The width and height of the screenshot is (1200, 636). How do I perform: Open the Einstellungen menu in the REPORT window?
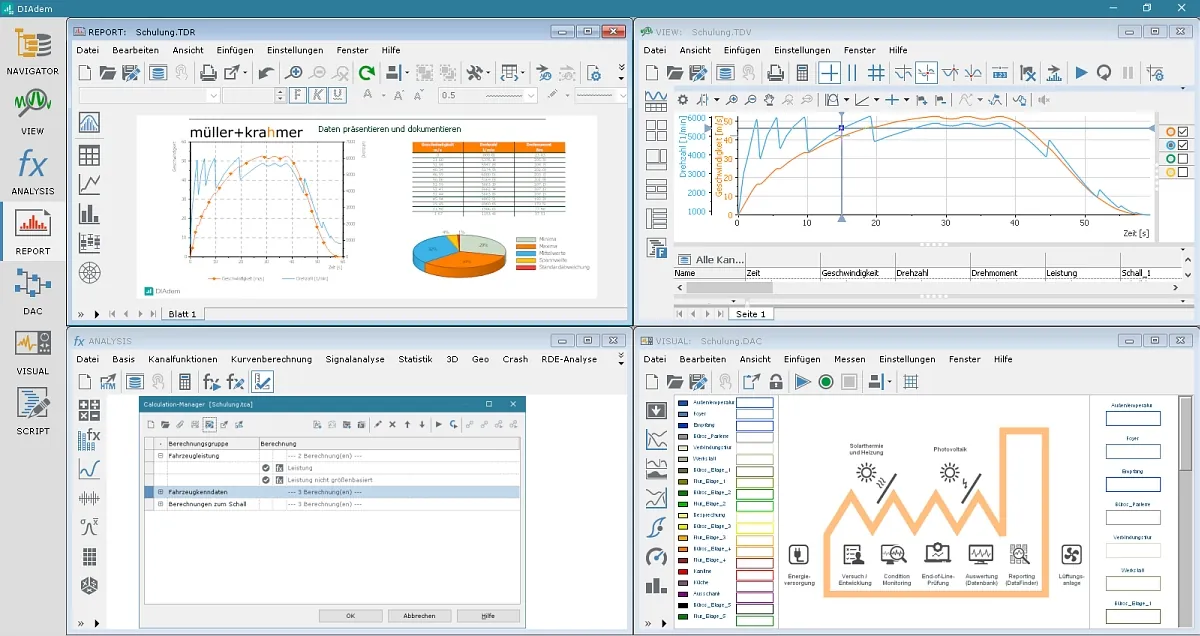tap(295, 50)
